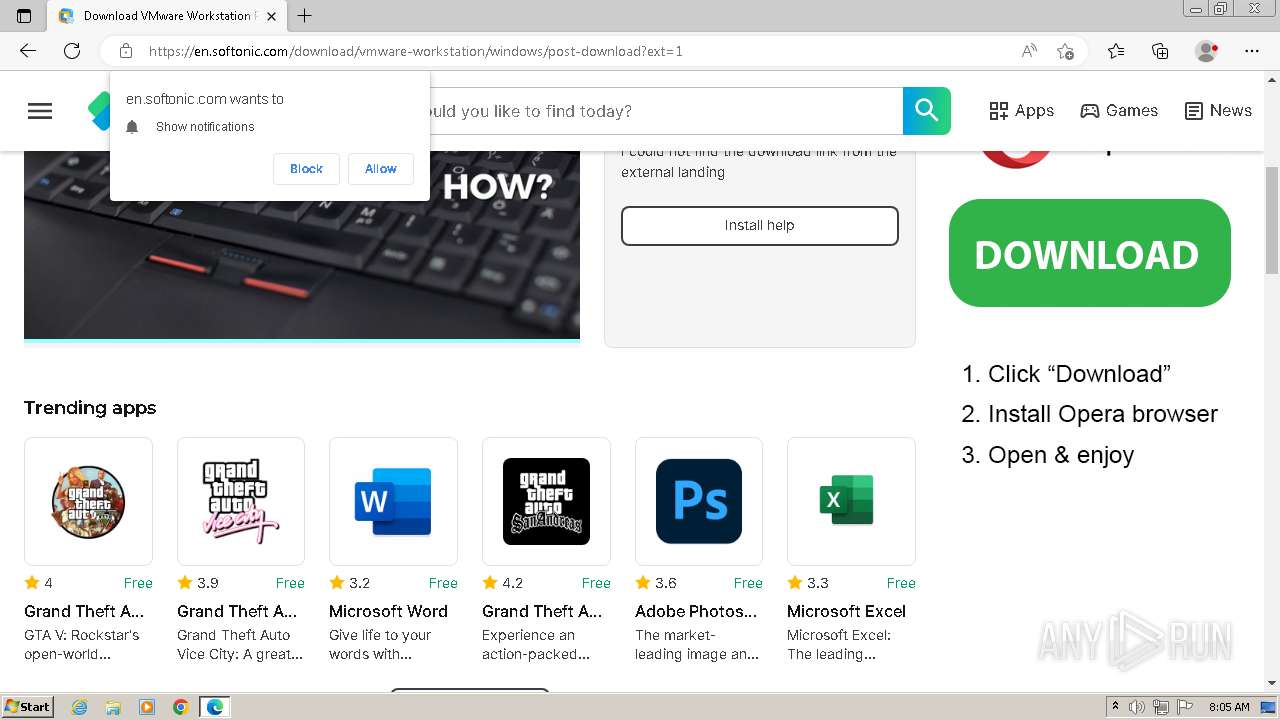Open the volume control tray icon
The image size is (1280, 720).
(1137, 707)
